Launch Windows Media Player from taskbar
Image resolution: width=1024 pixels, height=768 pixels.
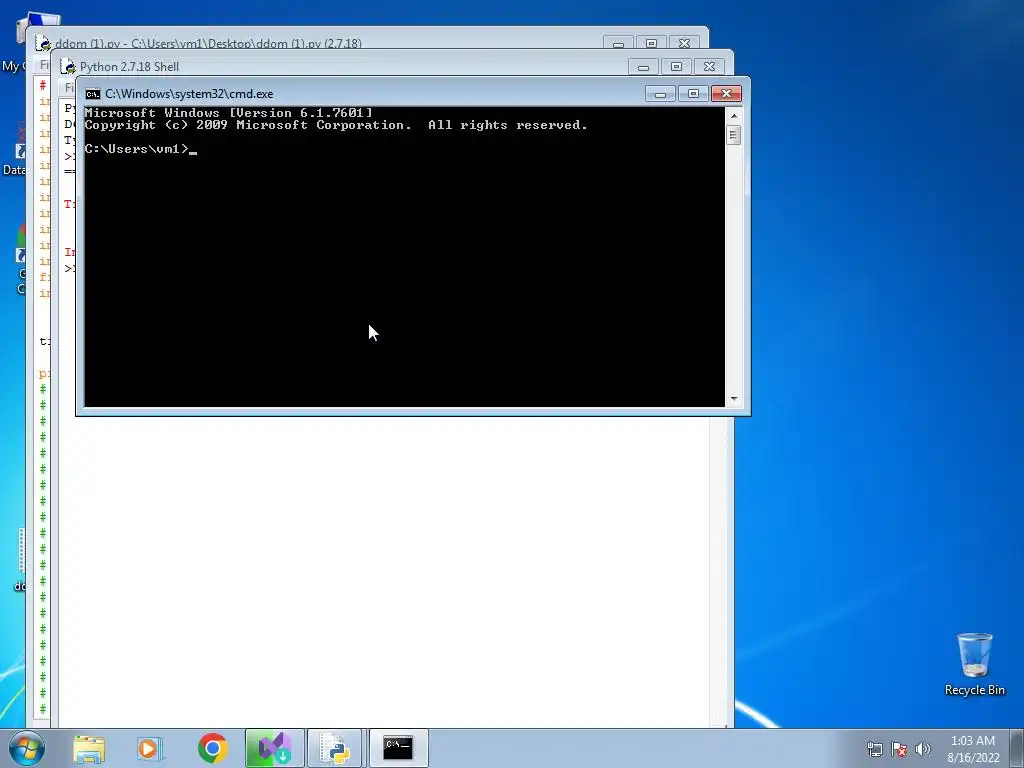pos(150,748)
